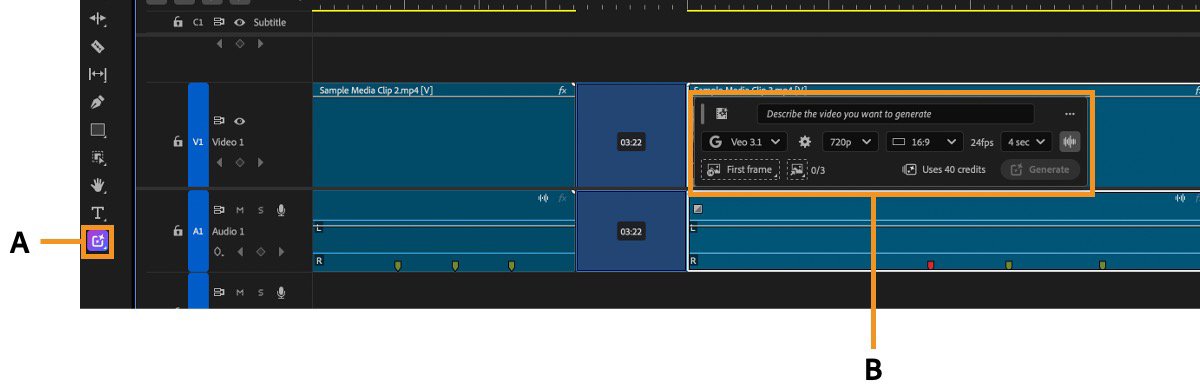This screenshot has width=1200, height=388.
Task: Hide Video 1 track output with eye
Action: 240,121
